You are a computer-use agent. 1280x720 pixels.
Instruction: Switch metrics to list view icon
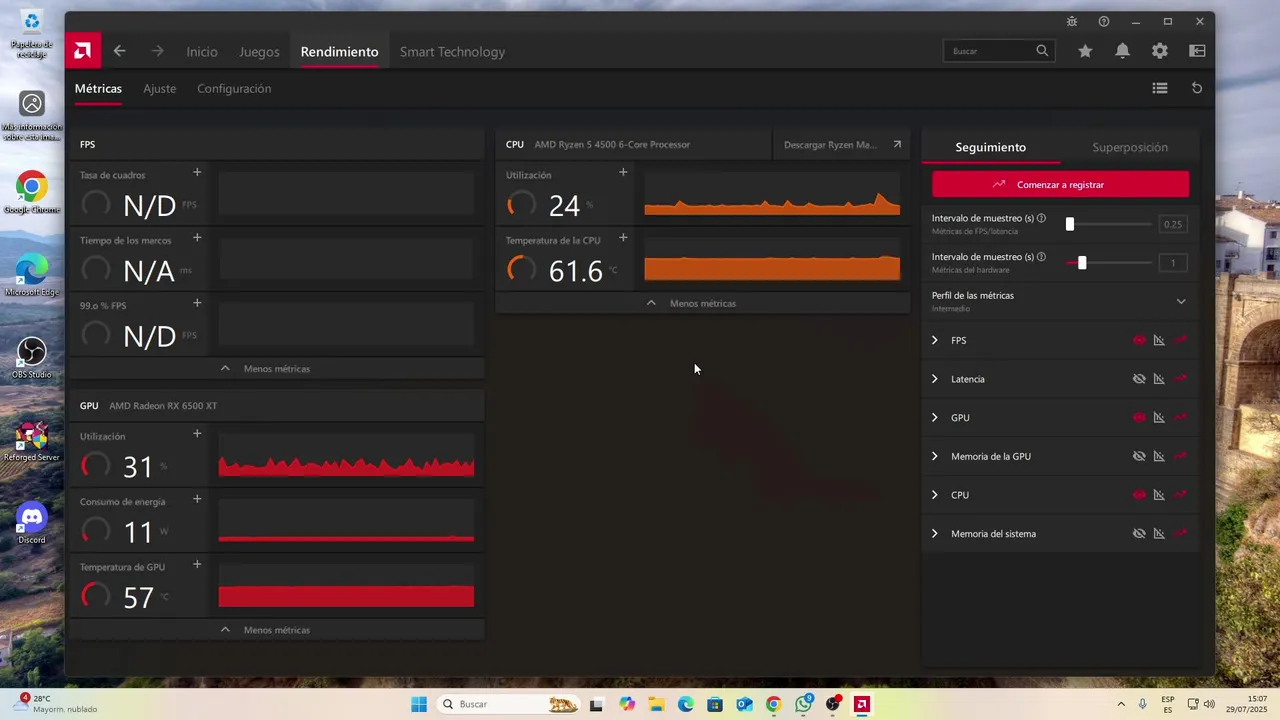(x=1160, y=88)
